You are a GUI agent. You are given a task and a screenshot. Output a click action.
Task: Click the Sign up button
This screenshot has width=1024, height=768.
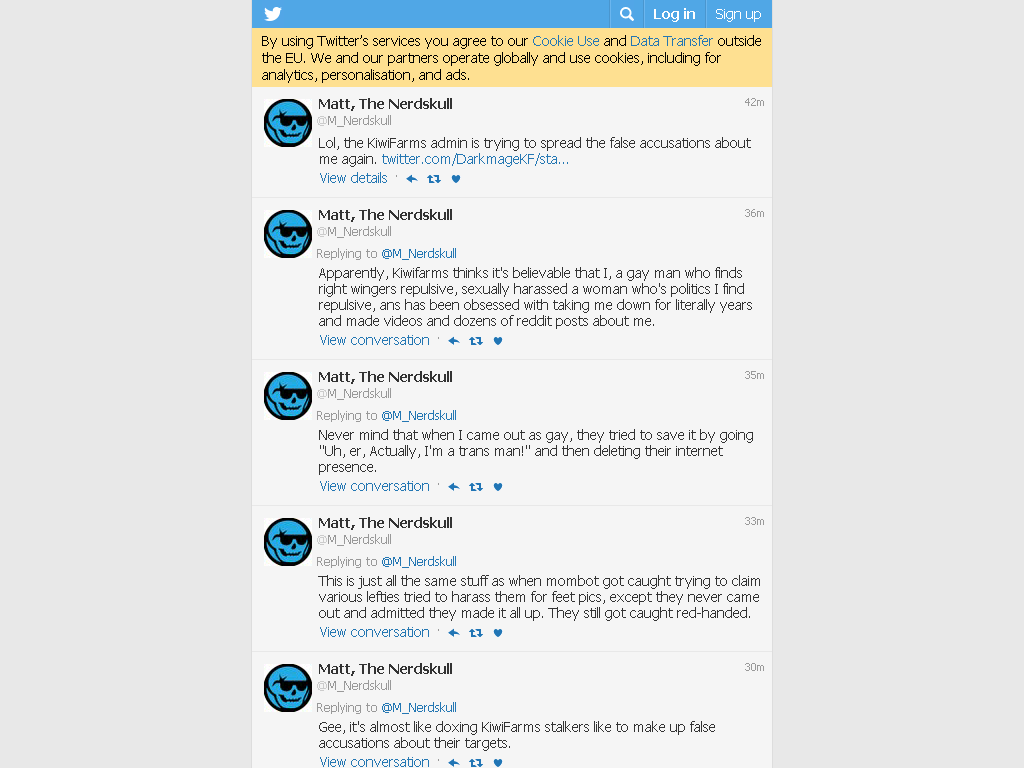click(x=738, y=14)
